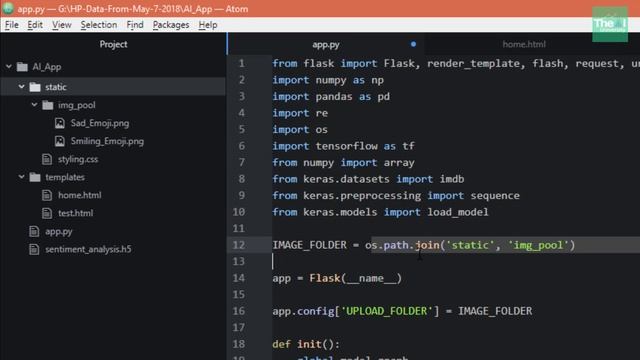Open the Packages menu
The width and height of the screenshot is (640, 360).
click(x=171, y=25)
